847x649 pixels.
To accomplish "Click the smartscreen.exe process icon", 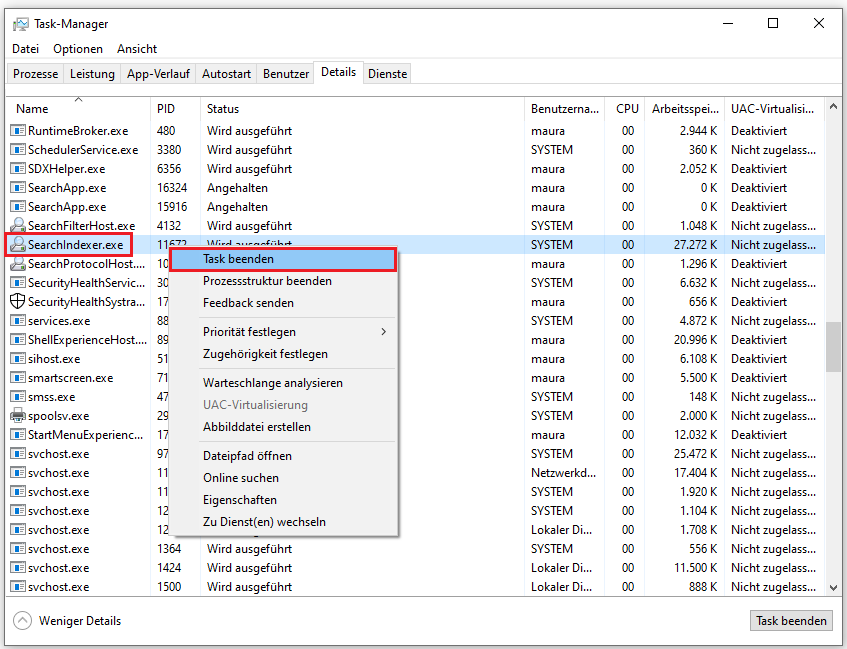I will pyautogui.click(x=17, y=377).
